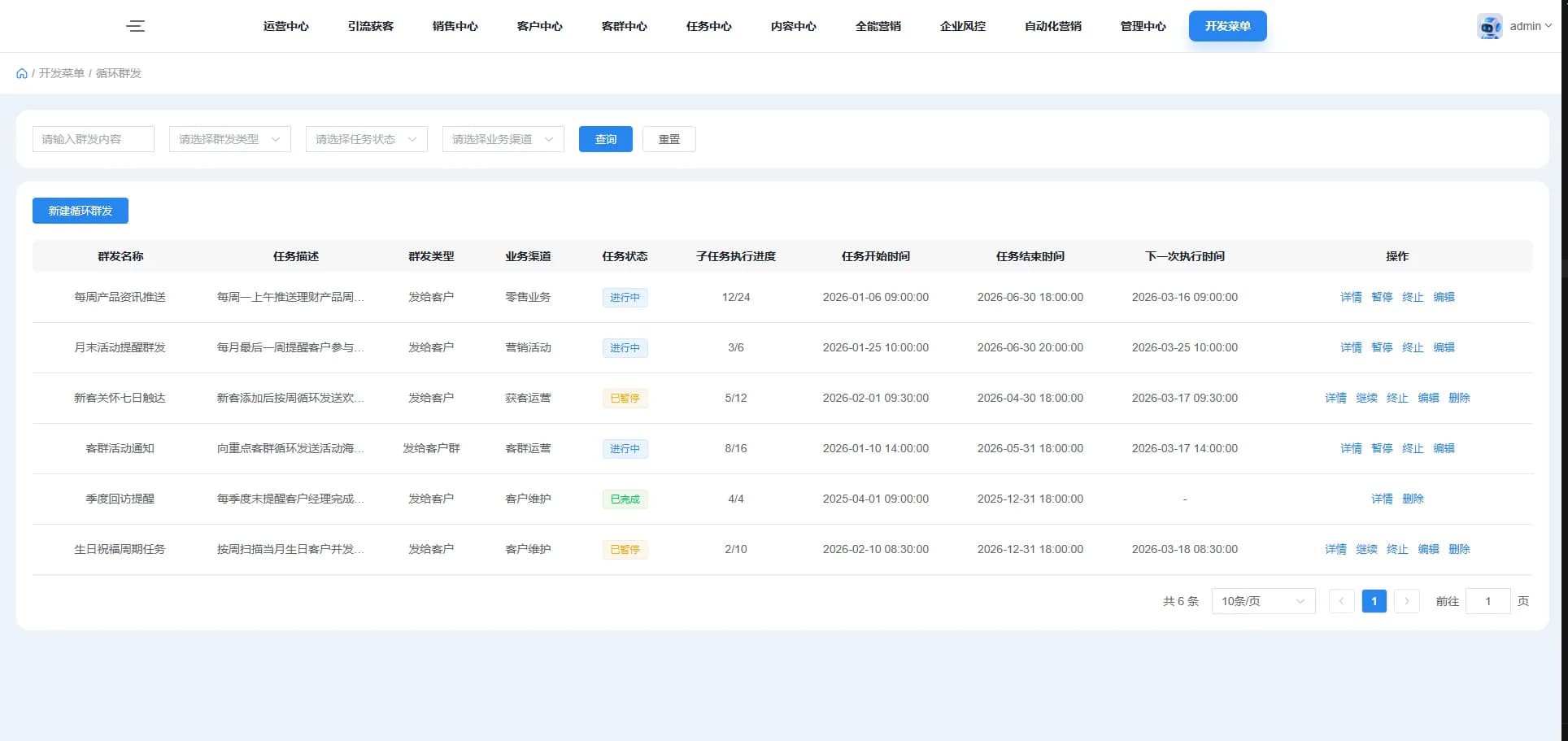
Task: Open 详情 for 每周产品资讯推送
Action: (x=1351, y=297)
